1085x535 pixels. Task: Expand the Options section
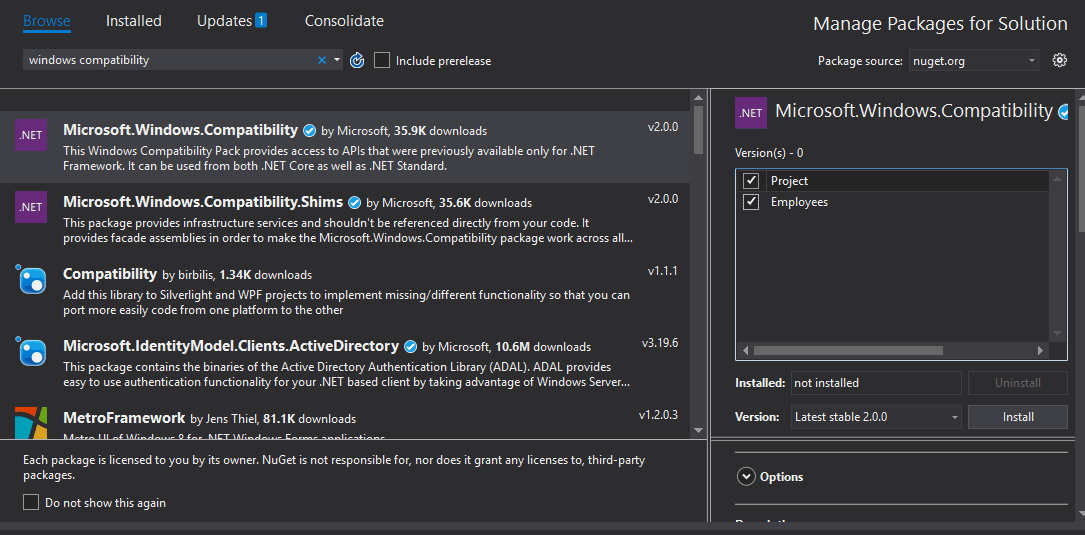746,476
